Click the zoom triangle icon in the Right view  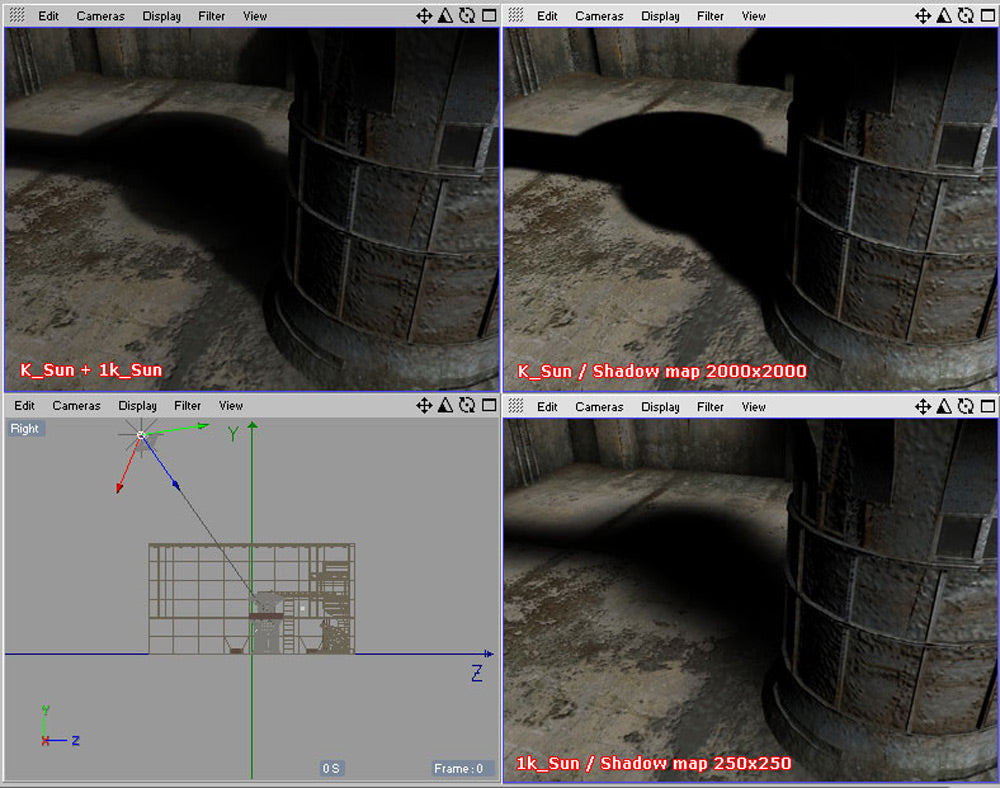(445, 406)
